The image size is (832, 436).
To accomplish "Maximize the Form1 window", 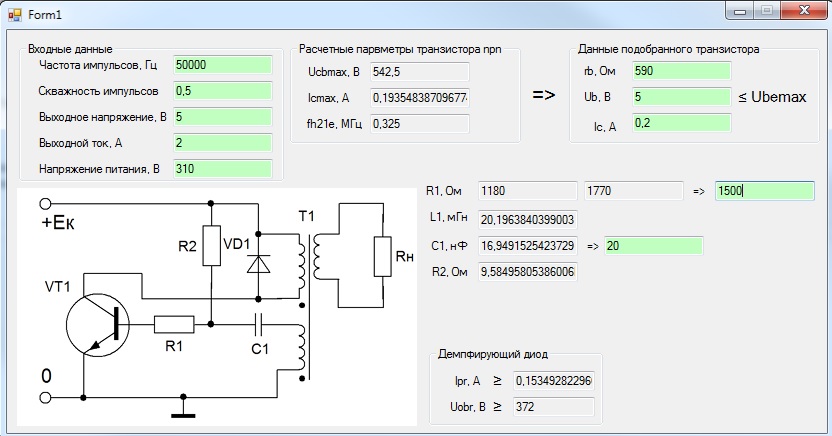I will coord(766,11).
